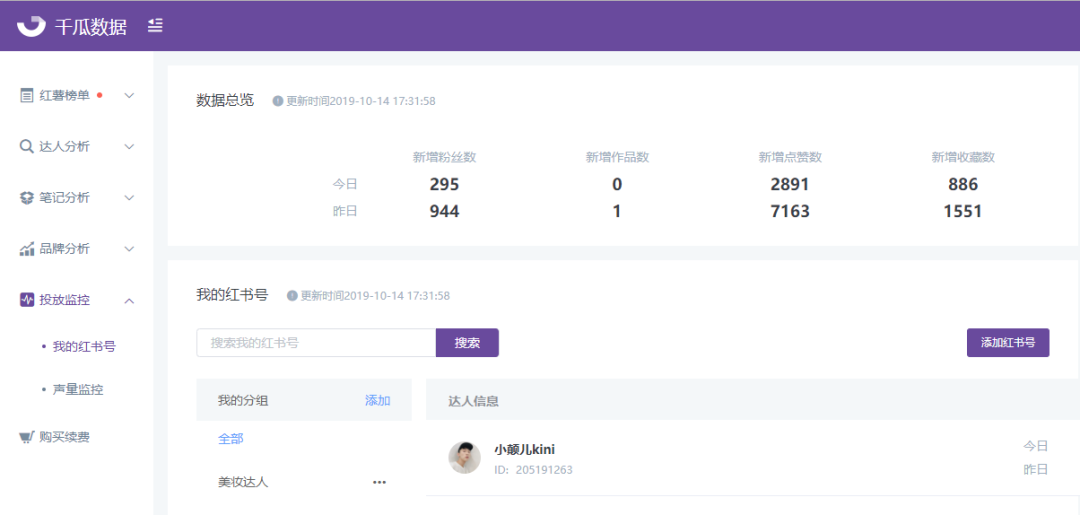The image size is (1080, 515).
Task: Focus the 搜索我的红书号 input field
Action: 316,343
